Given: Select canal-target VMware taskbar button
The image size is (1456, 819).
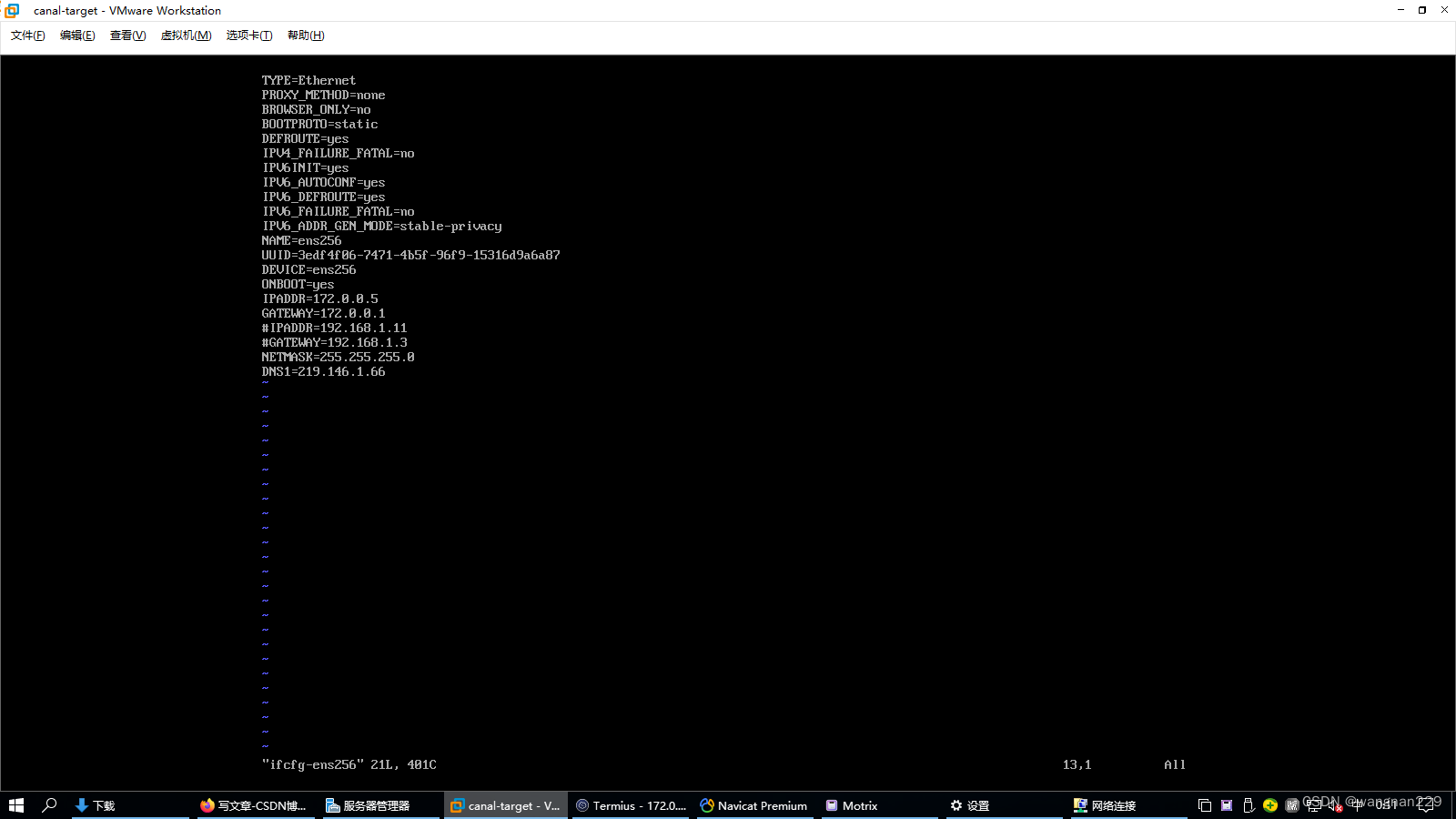Looking at the screenshot, I should [506, 805].
